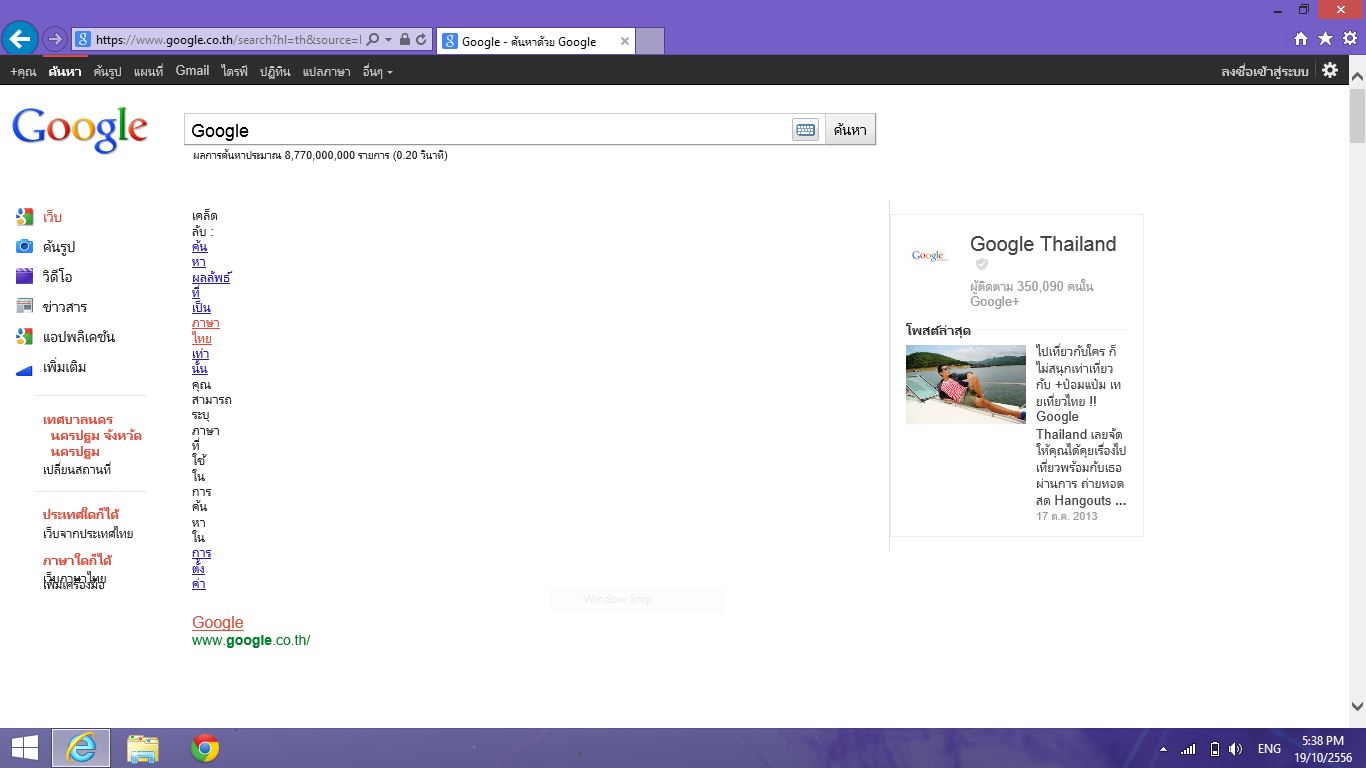Click the 'www.google.co.th/' result URL
1366x768 pixels.
coord(251,640)
